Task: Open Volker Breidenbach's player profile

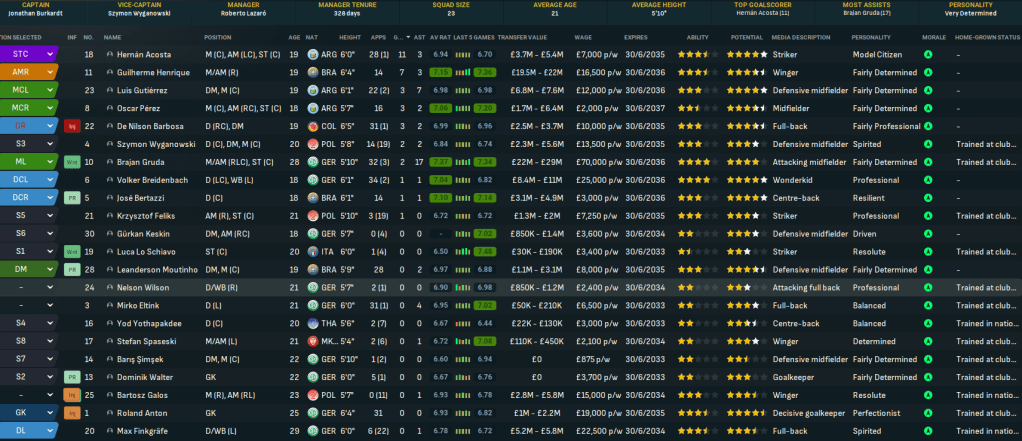Action: click(x=152, y=180)
